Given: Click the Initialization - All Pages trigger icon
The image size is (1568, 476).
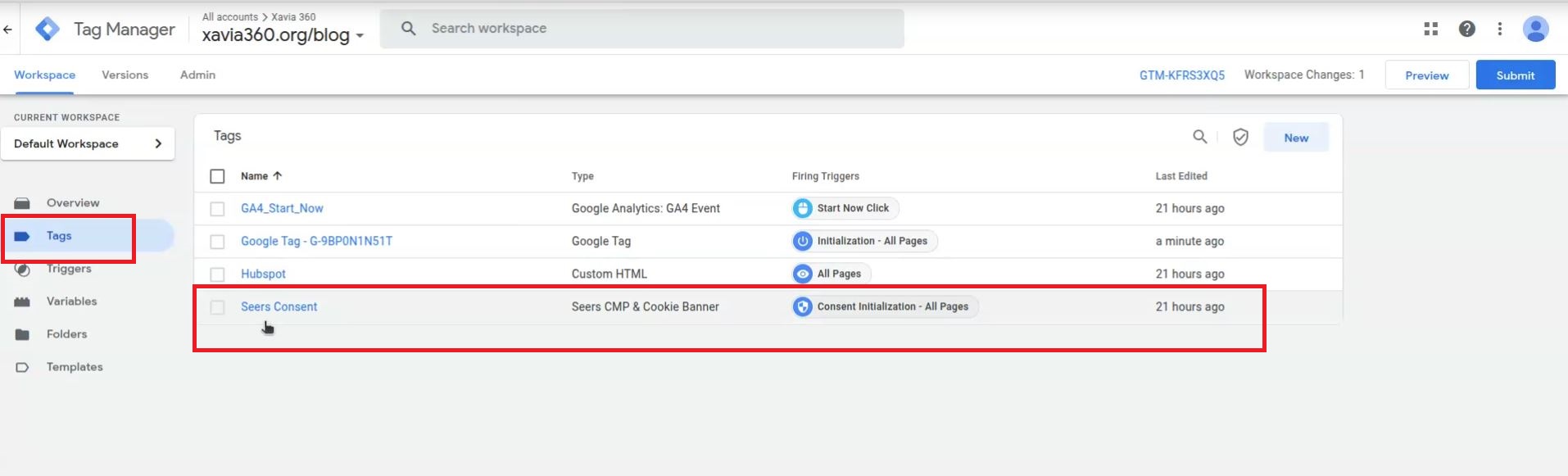Looking at the screenshot, I should (x=803, y=241).
